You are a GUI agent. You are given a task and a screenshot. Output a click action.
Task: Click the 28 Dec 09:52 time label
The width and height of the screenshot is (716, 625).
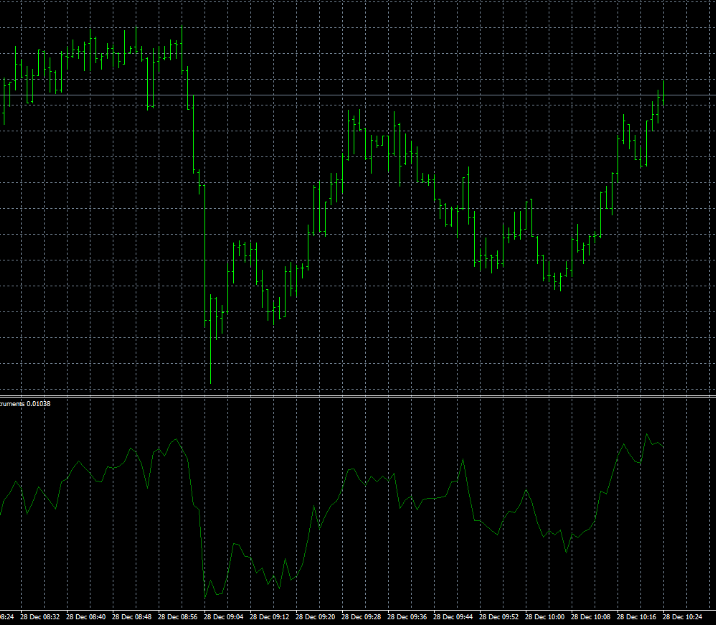coord(498,616)
